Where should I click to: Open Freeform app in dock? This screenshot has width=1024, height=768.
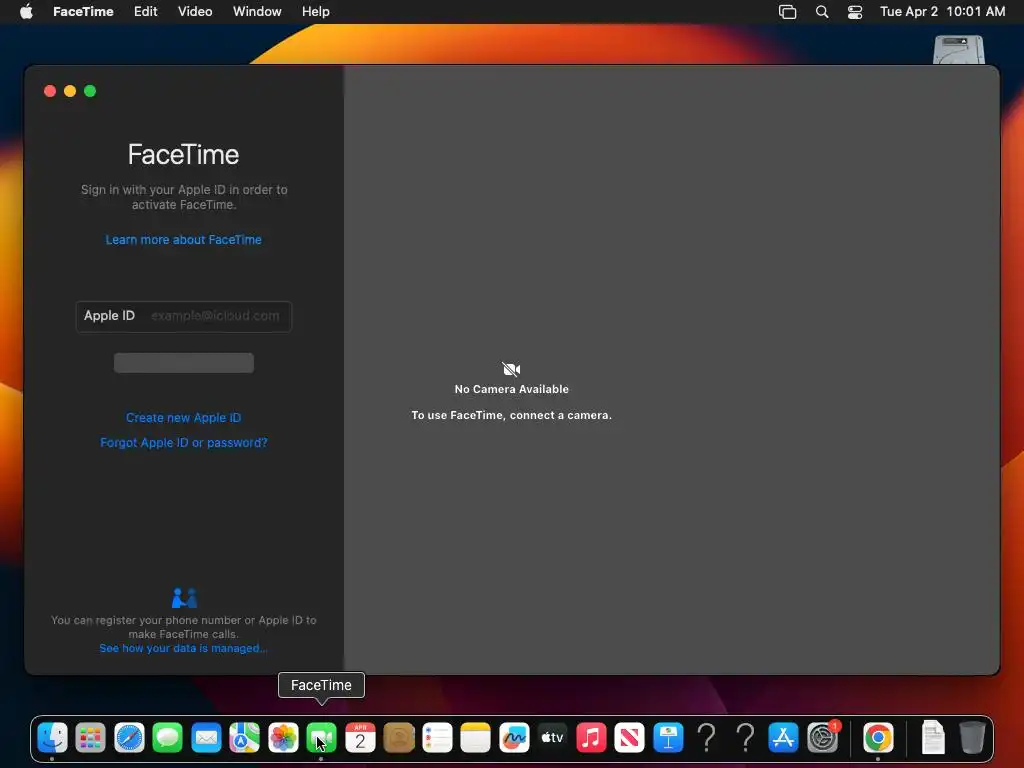pos(514,738)
